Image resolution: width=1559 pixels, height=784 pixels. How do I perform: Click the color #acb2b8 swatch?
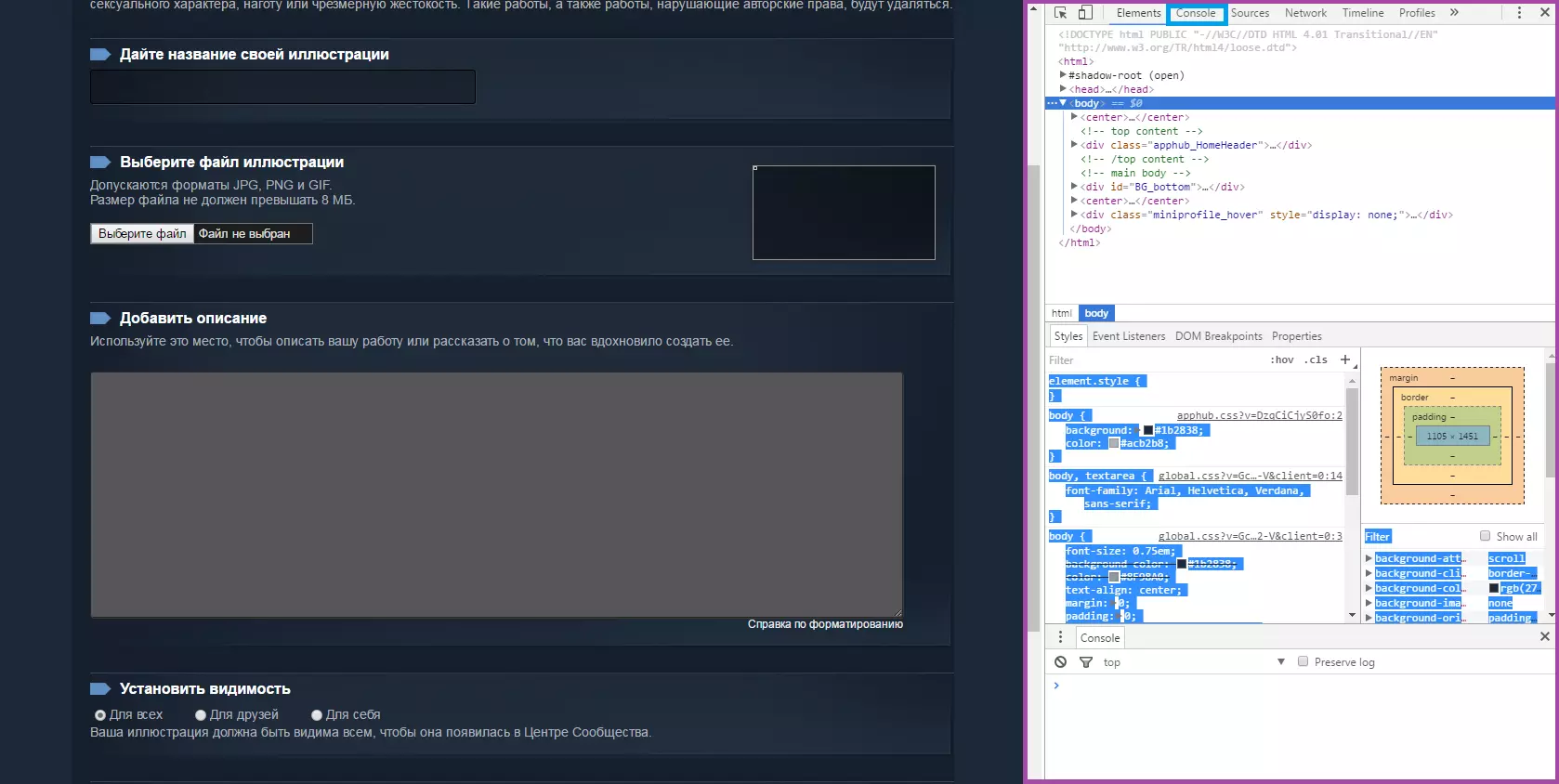[1114, 443]
